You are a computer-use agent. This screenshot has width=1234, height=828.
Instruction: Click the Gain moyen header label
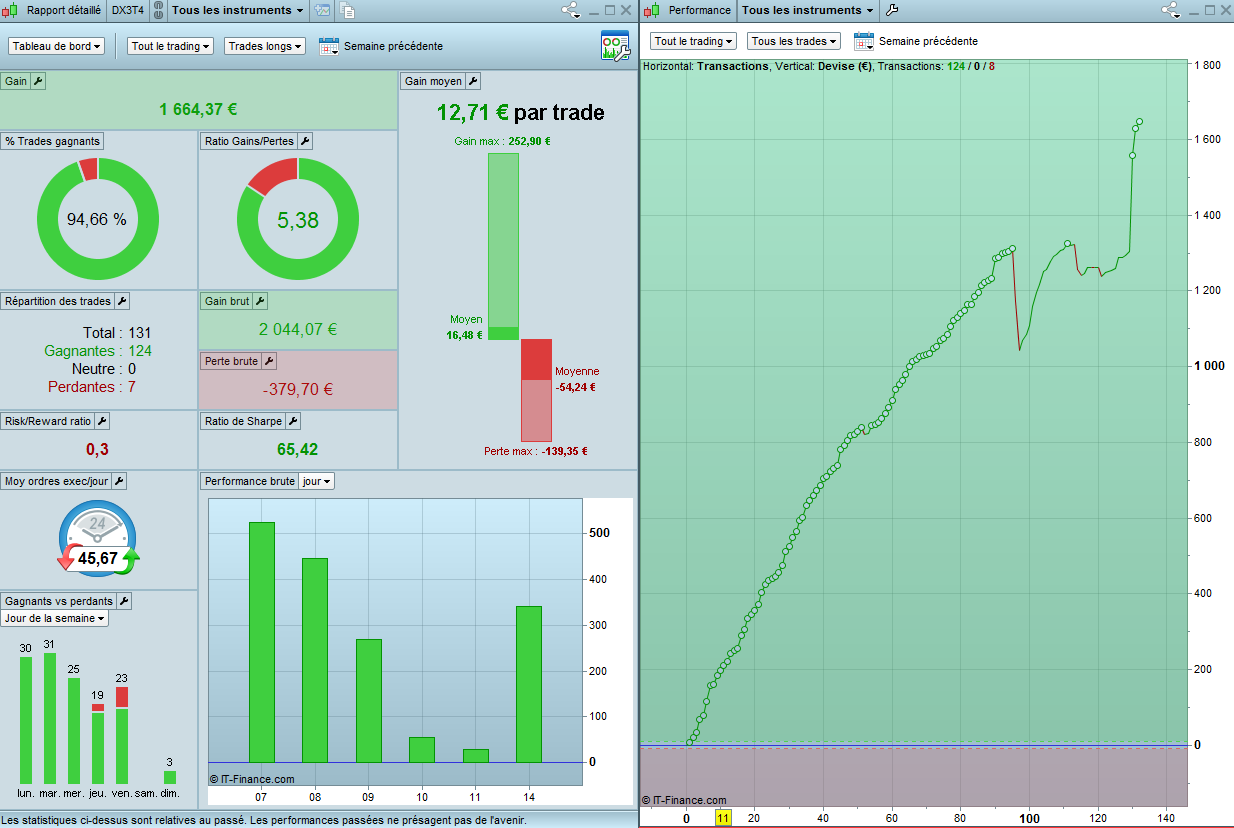[433, 81]
